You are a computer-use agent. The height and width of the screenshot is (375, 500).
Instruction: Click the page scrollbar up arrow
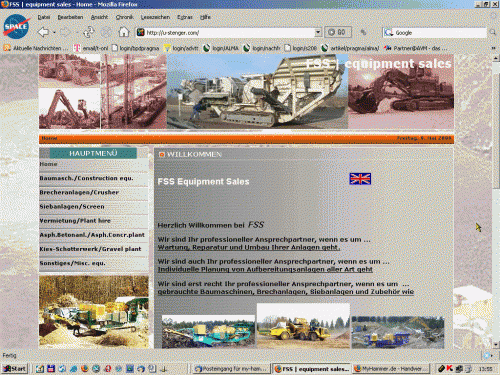[x=496, y=58]
